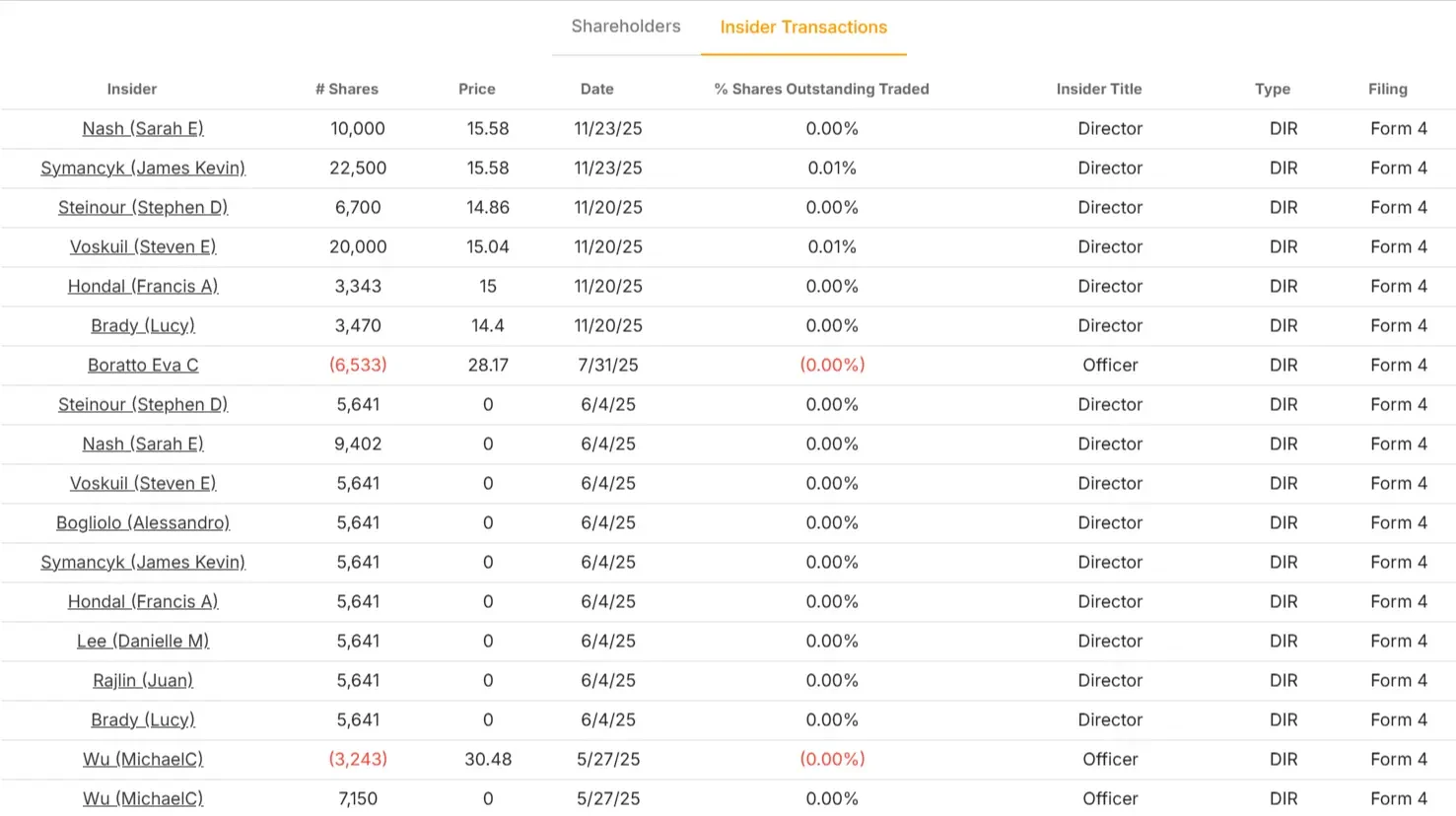
Task: Click the Lee (Danielle M) link
Action: click(143, 641)
